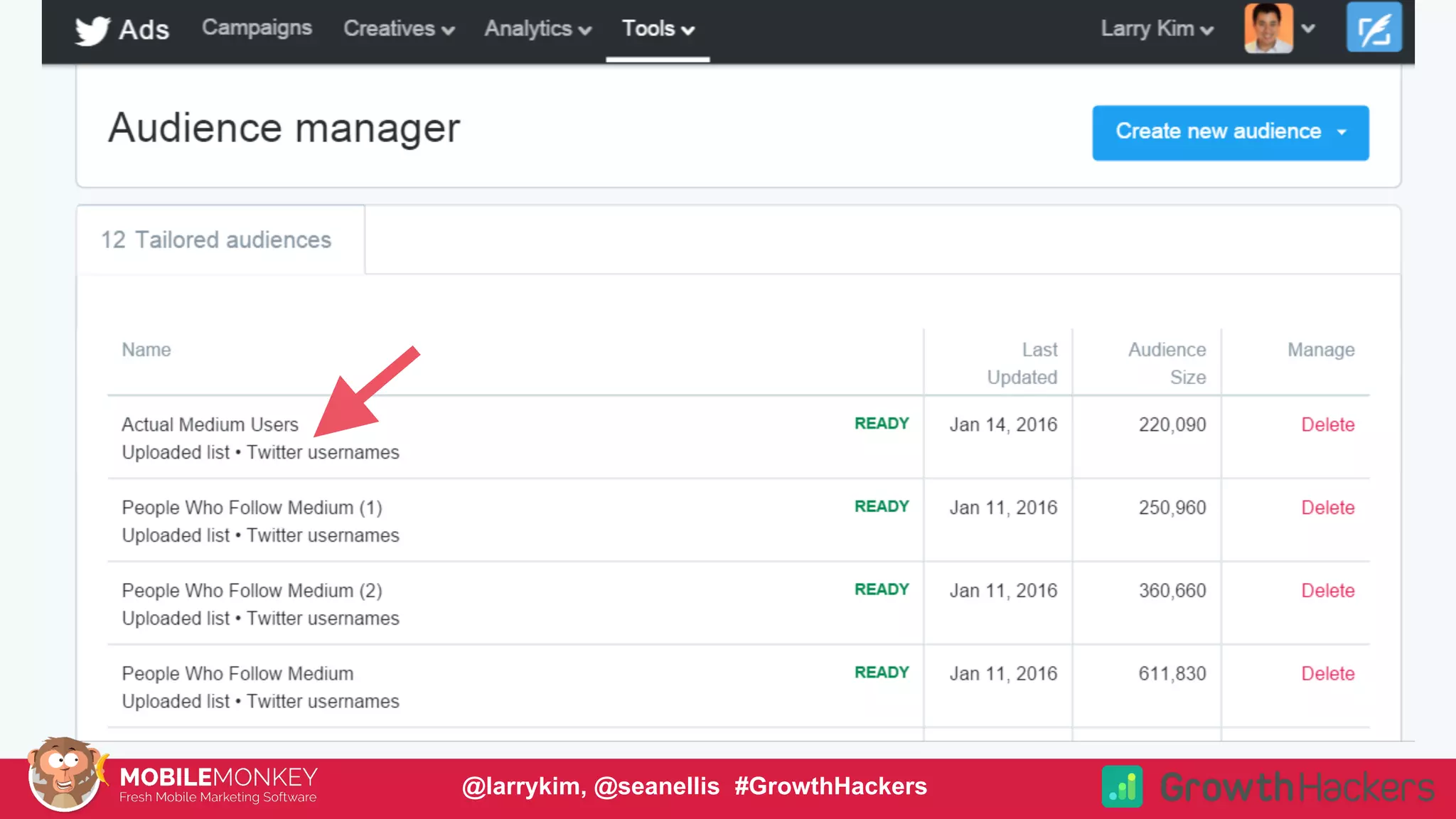The width and height of the screenshot is (1456, 819).
Task: Click the READY status for Actual Medium Users
Action: [x=882, y=424]
